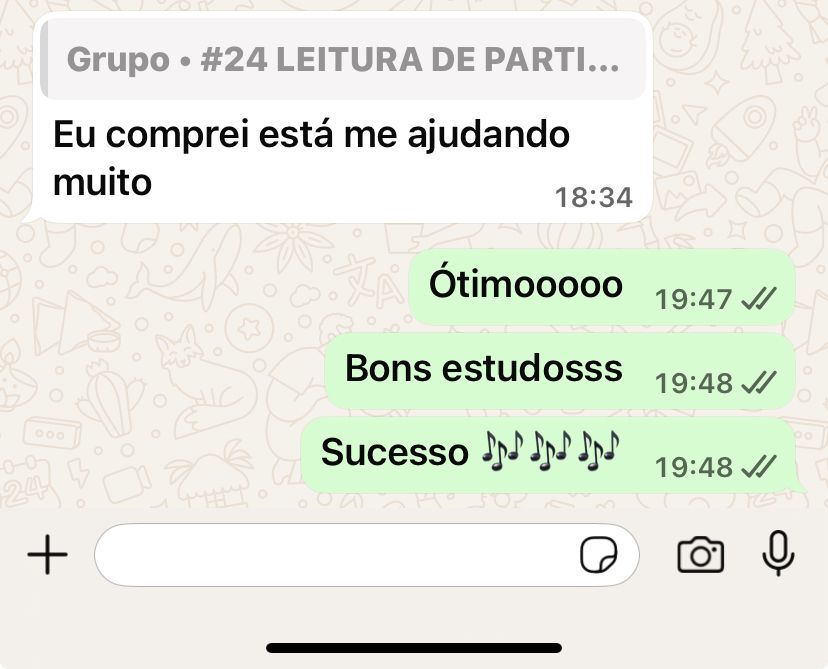Tap the plus attachment icon
Viewport: 828px width, 669px height.
click(x=48, y=554)
